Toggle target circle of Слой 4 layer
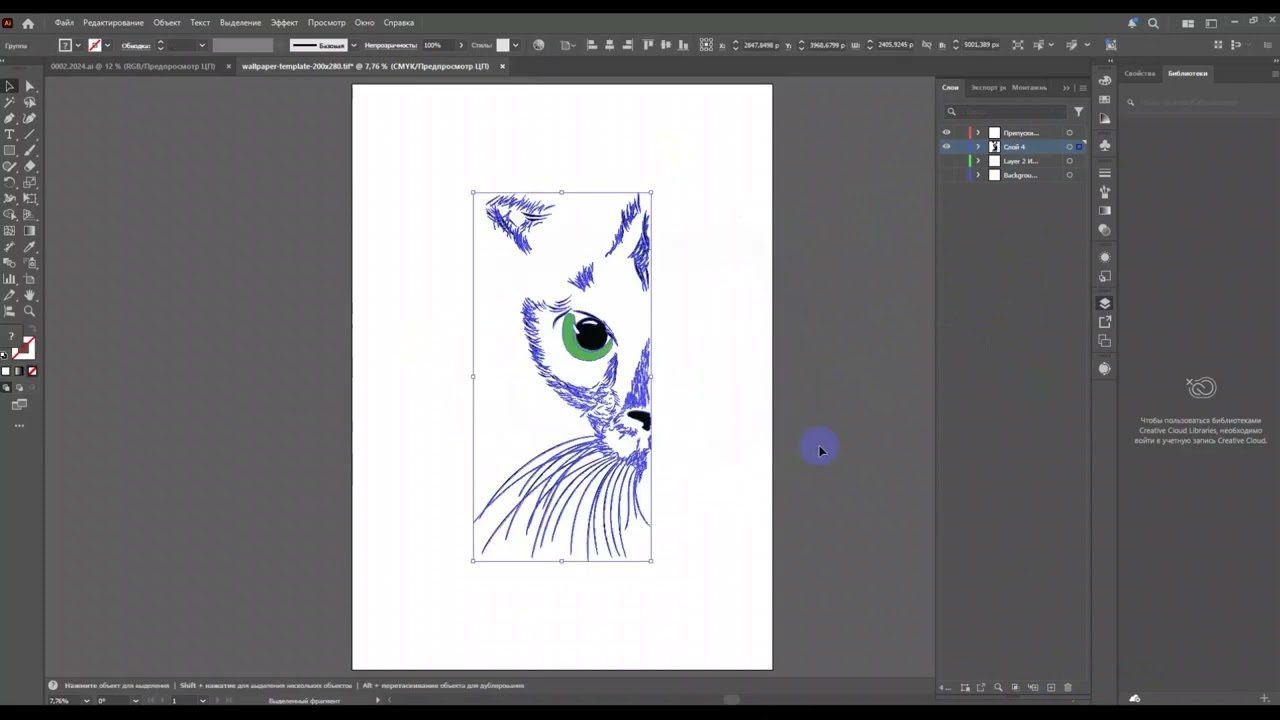 (x=1069, y=147)
